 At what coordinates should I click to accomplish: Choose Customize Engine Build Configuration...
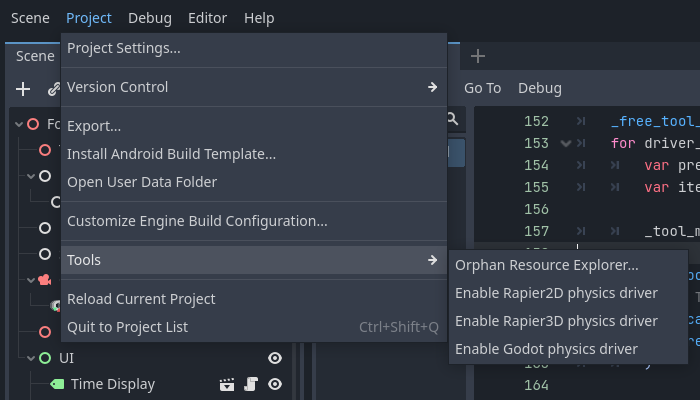click(x=254, y=221)
